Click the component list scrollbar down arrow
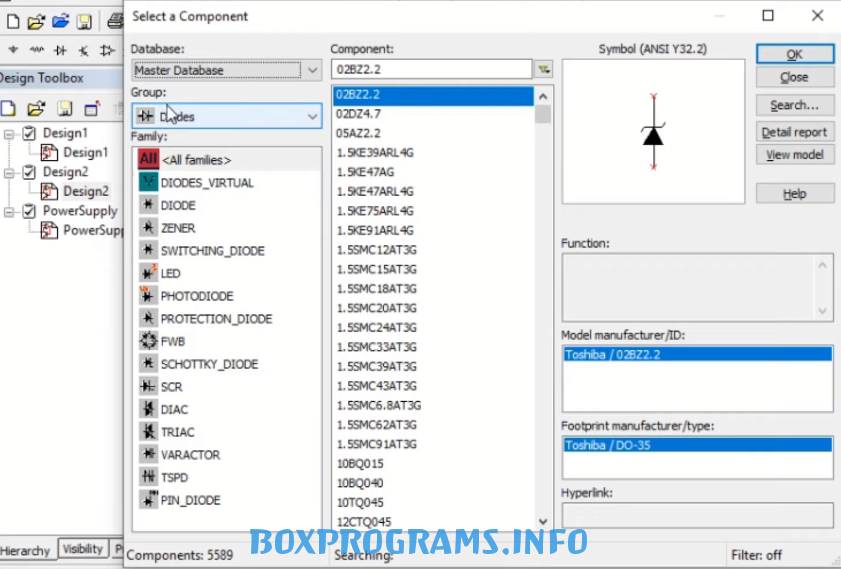841x569 pixels. coord(543,522)
